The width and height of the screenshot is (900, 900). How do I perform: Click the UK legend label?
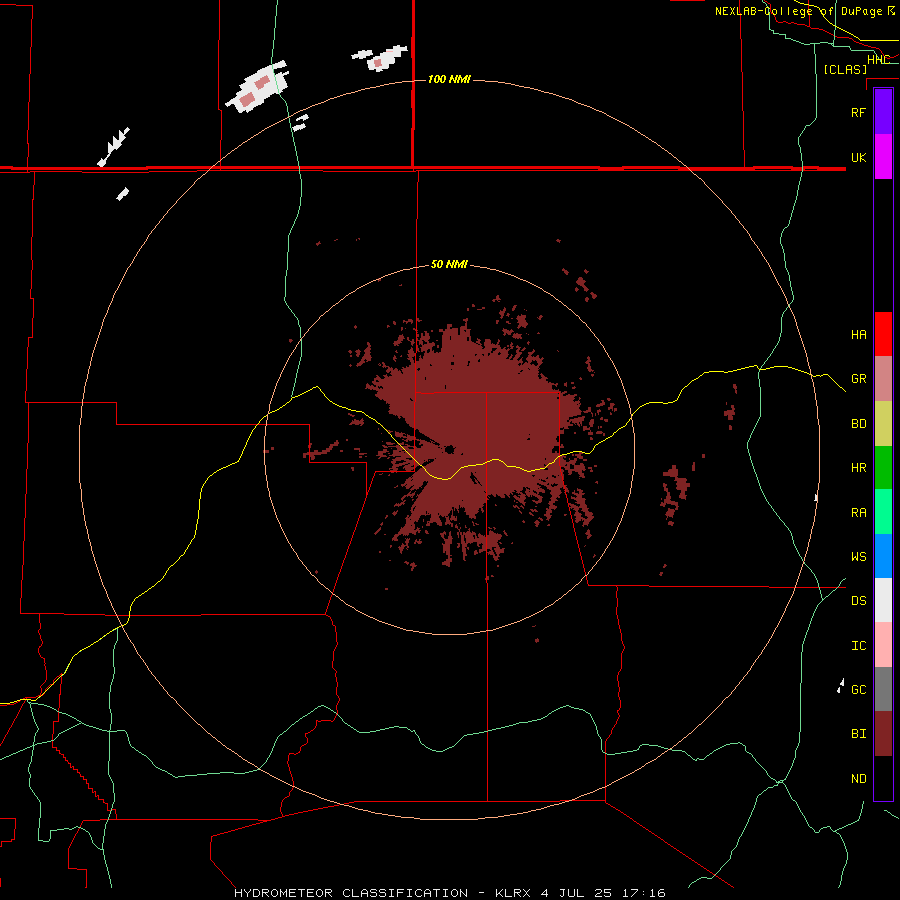(858, 157)
